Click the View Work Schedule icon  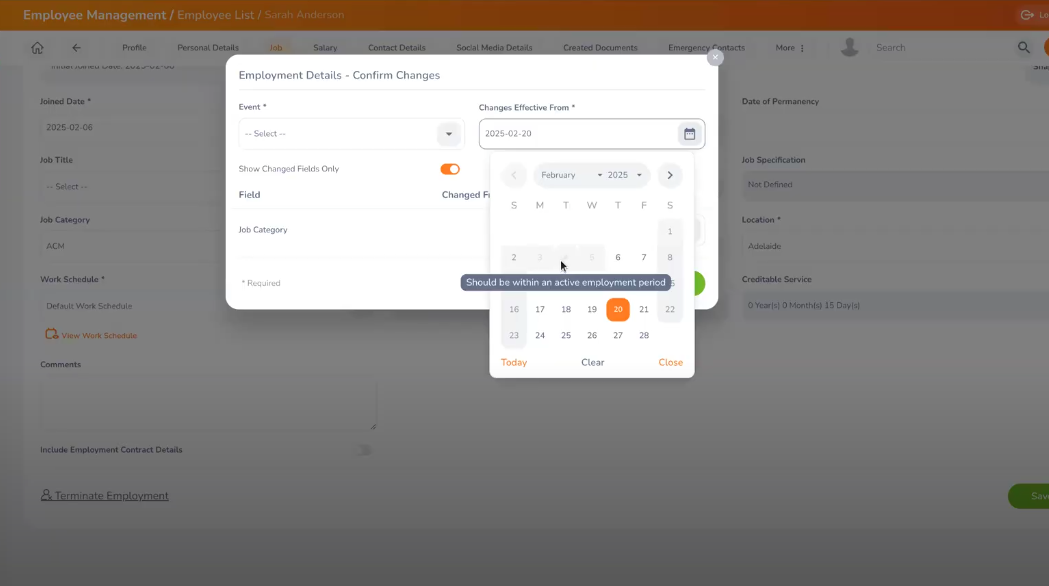[52, 334]
